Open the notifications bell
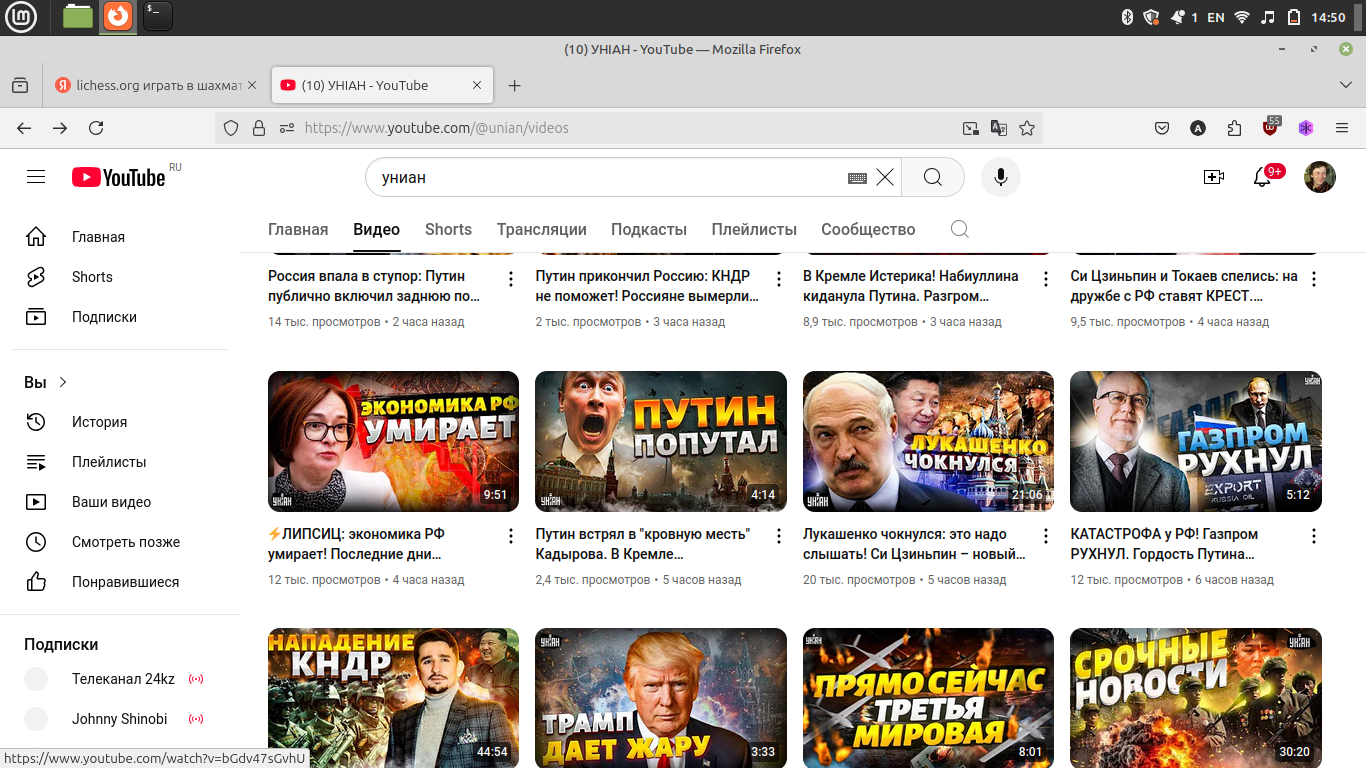 [x=1262, y=177]
